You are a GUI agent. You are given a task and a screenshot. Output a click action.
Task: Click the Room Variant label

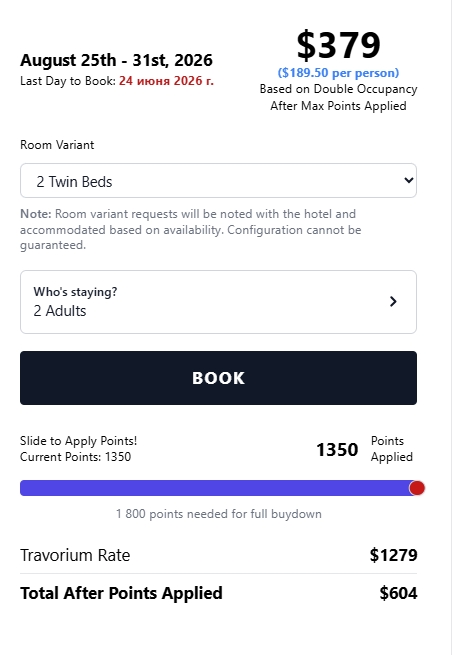pyautogui.click(x=57, y=145)
